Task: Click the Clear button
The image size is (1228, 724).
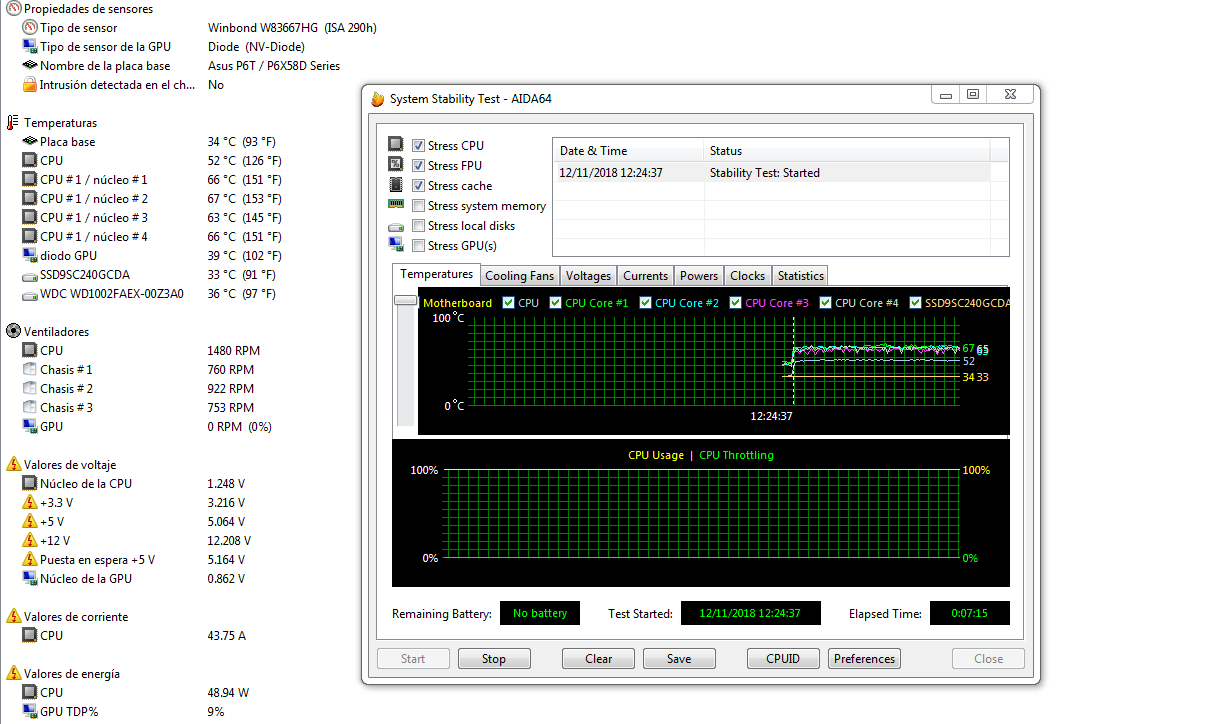Action: point(598,659)
